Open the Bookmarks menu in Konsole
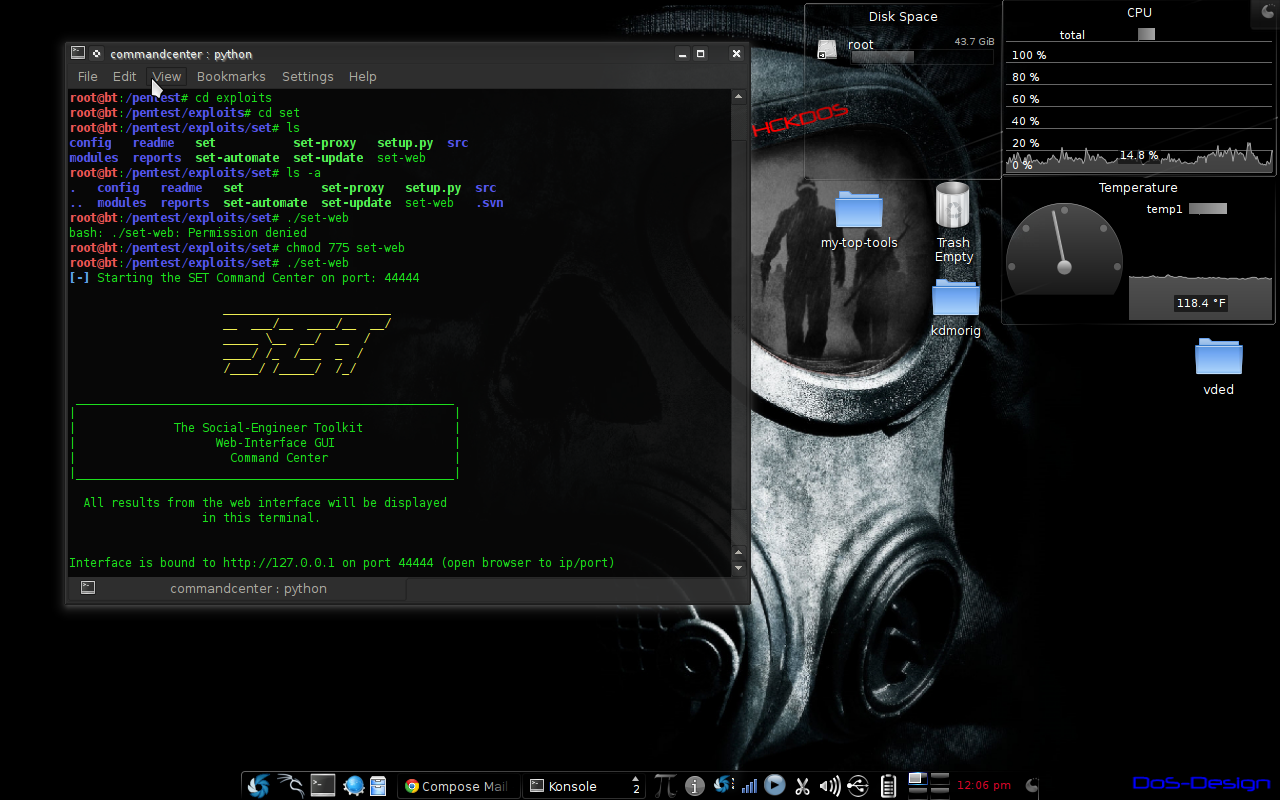1280x800 pixels. [x=231, y=76]
